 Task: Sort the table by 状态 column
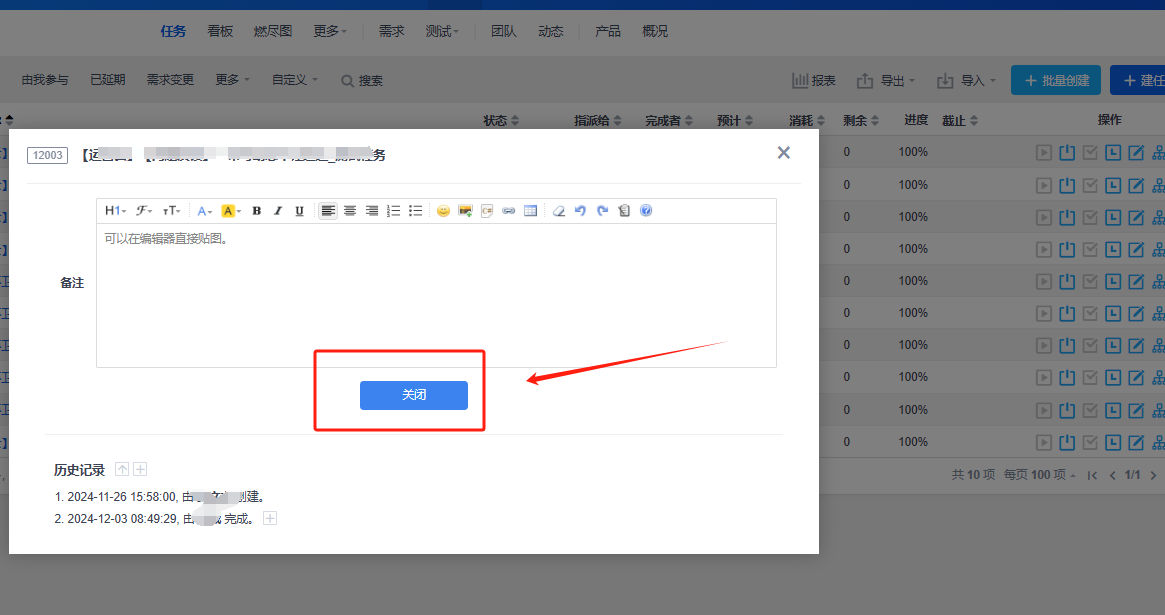(x=501, y=120)
